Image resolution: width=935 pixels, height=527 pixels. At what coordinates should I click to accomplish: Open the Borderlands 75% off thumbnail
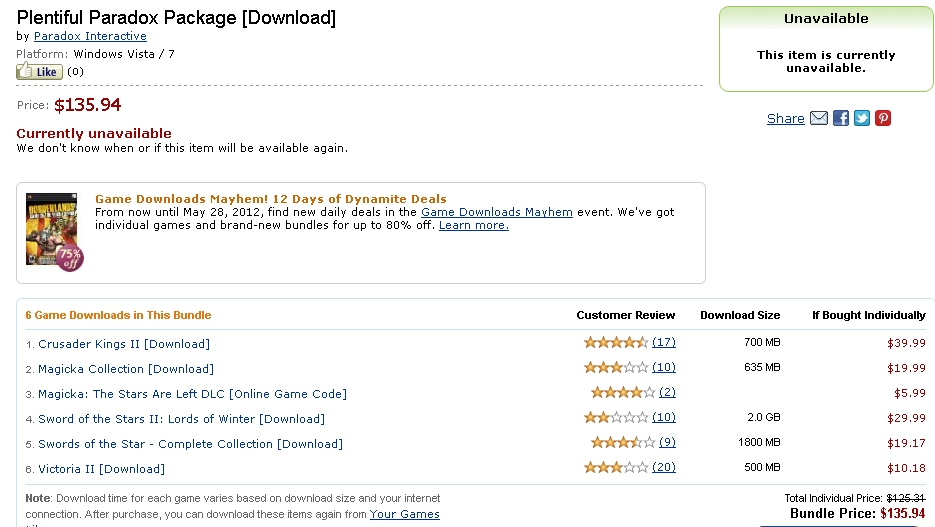(54, 232)
